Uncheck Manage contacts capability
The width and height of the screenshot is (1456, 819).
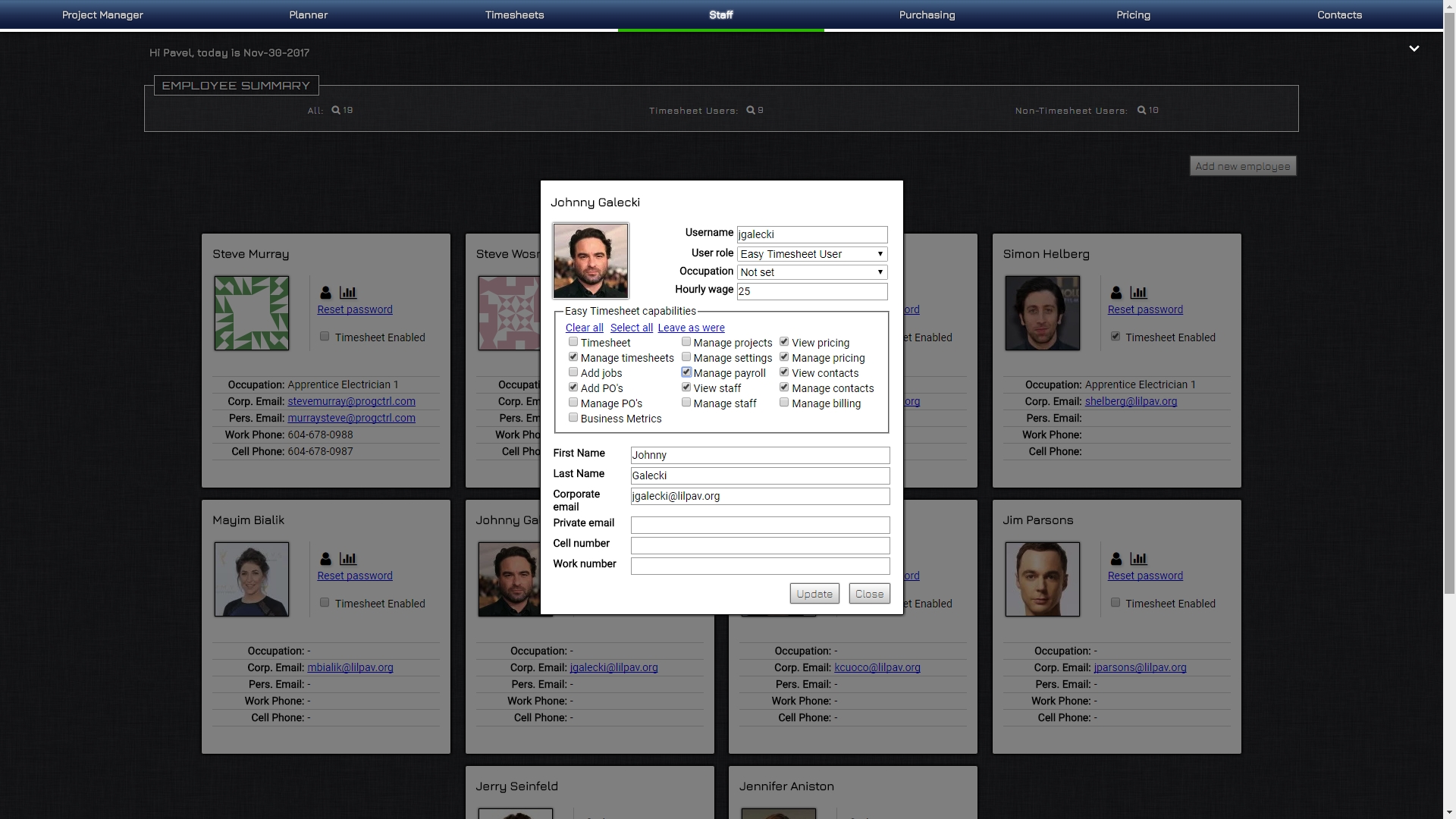[x=784, y=388]
